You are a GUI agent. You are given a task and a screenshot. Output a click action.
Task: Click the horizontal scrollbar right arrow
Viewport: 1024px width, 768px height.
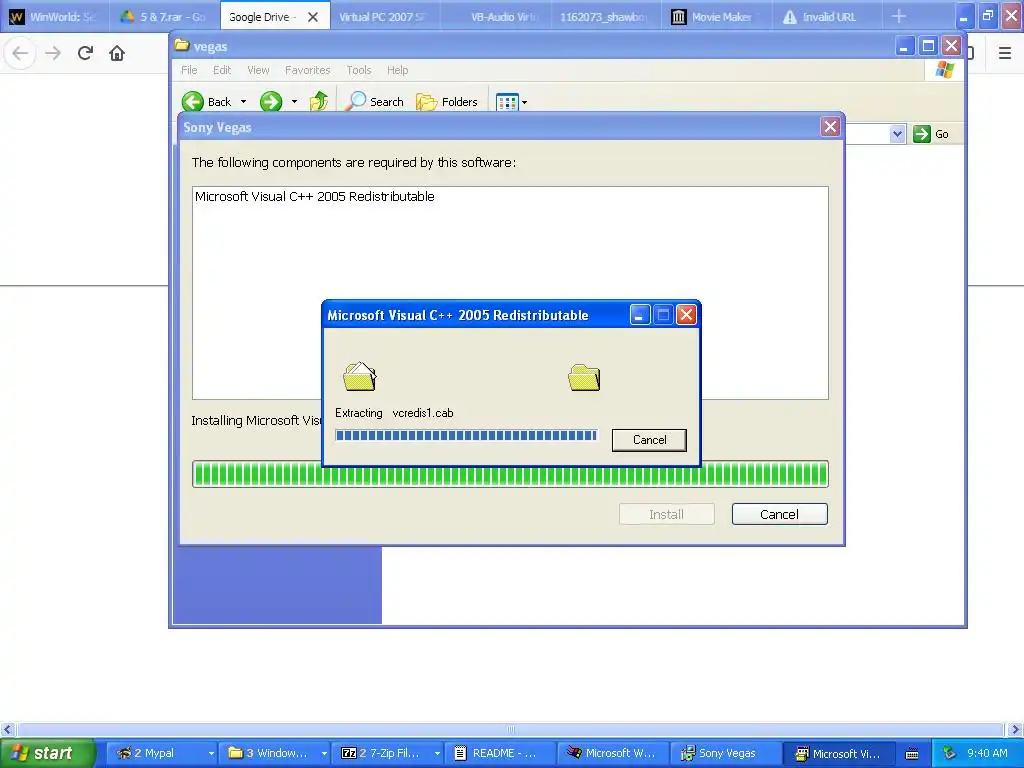[x=1015, y=729]
